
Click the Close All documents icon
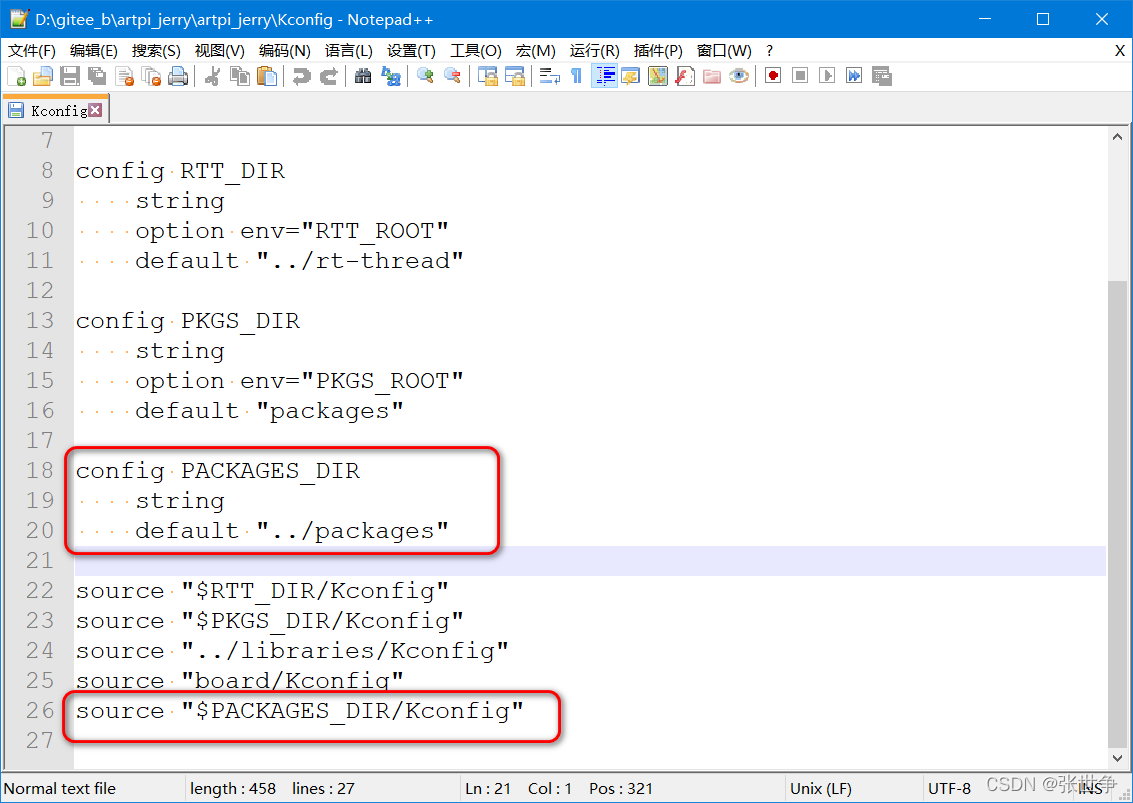coord(151,76)
